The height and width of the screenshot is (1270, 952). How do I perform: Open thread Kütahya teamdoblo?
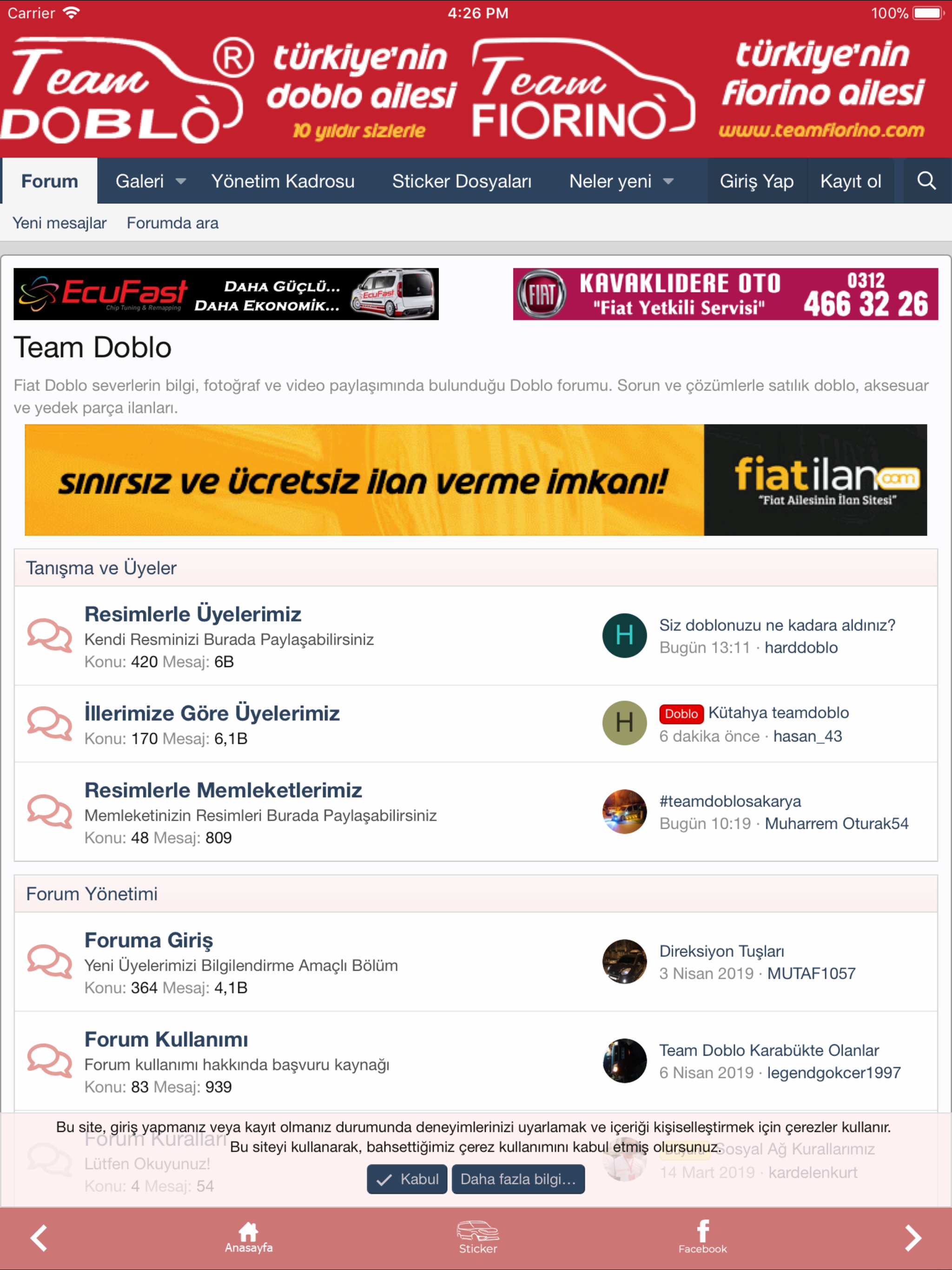[779, 713]
